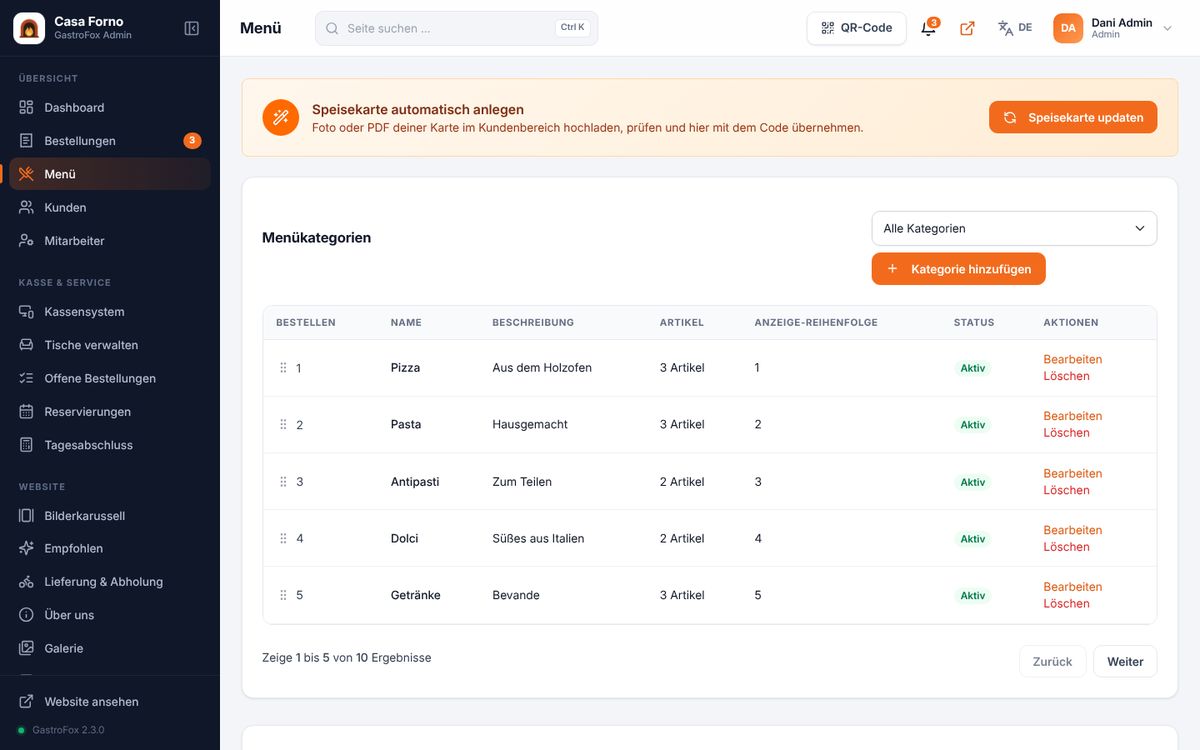
Task: Click the DA user avatar
Action: click(1068, 28)
